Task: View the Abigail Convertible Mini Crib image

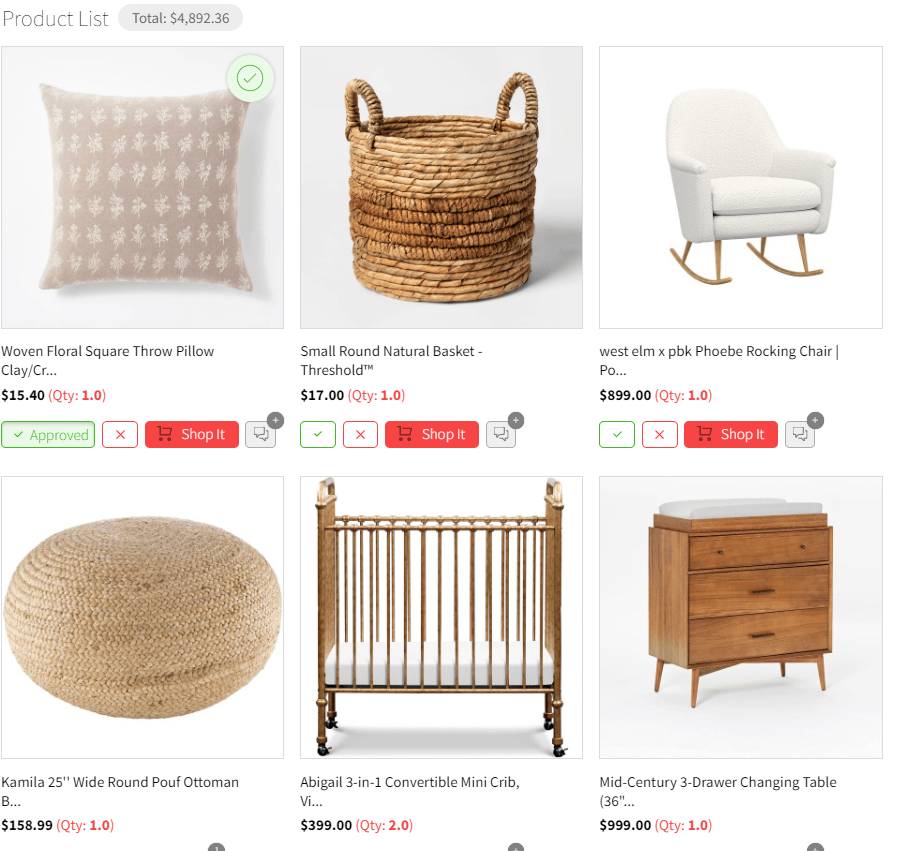Action: click(x=442, y=617)
